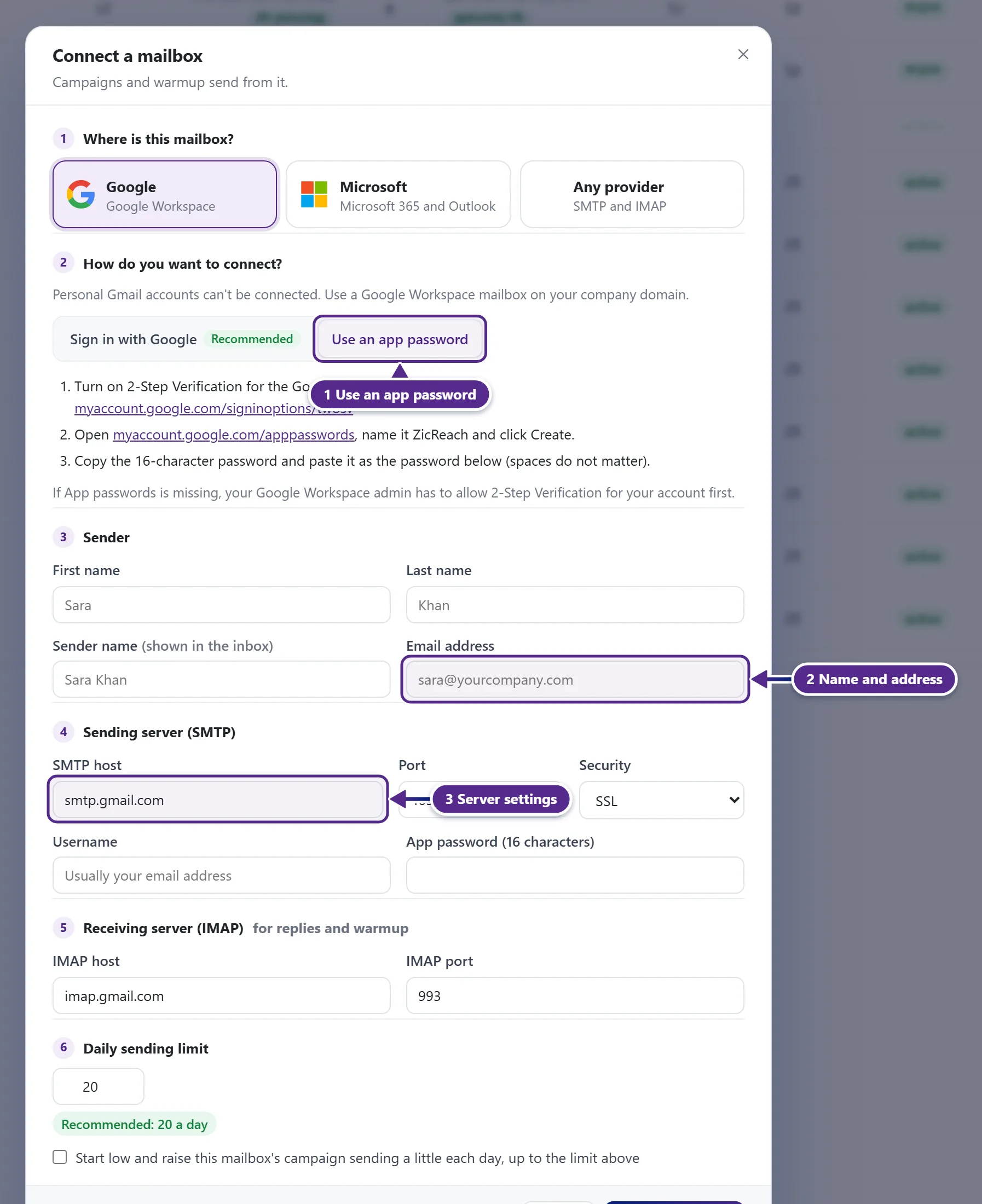Click the Username input field
The height and width of the screenshot is (1204, 982).
pos(221,876)
